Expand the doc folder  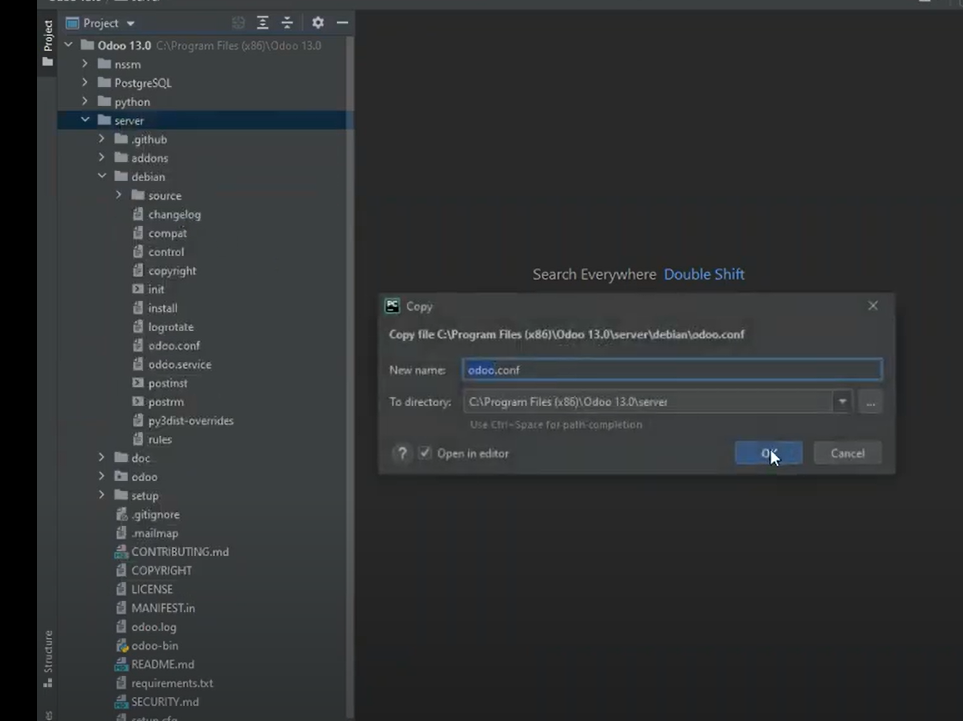(x=102, y=458)
